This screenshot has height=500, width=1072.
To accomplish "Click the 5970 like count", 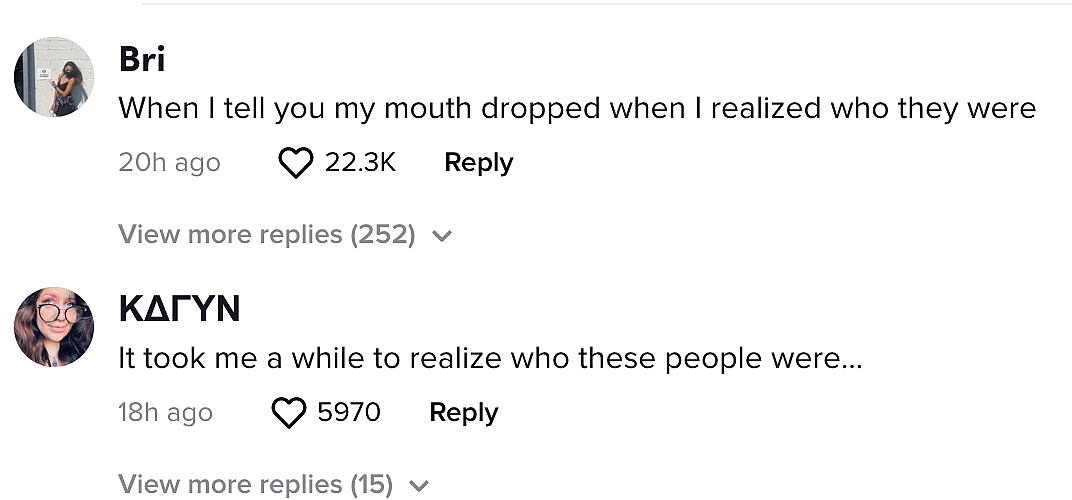I will [x=348, y=413].
